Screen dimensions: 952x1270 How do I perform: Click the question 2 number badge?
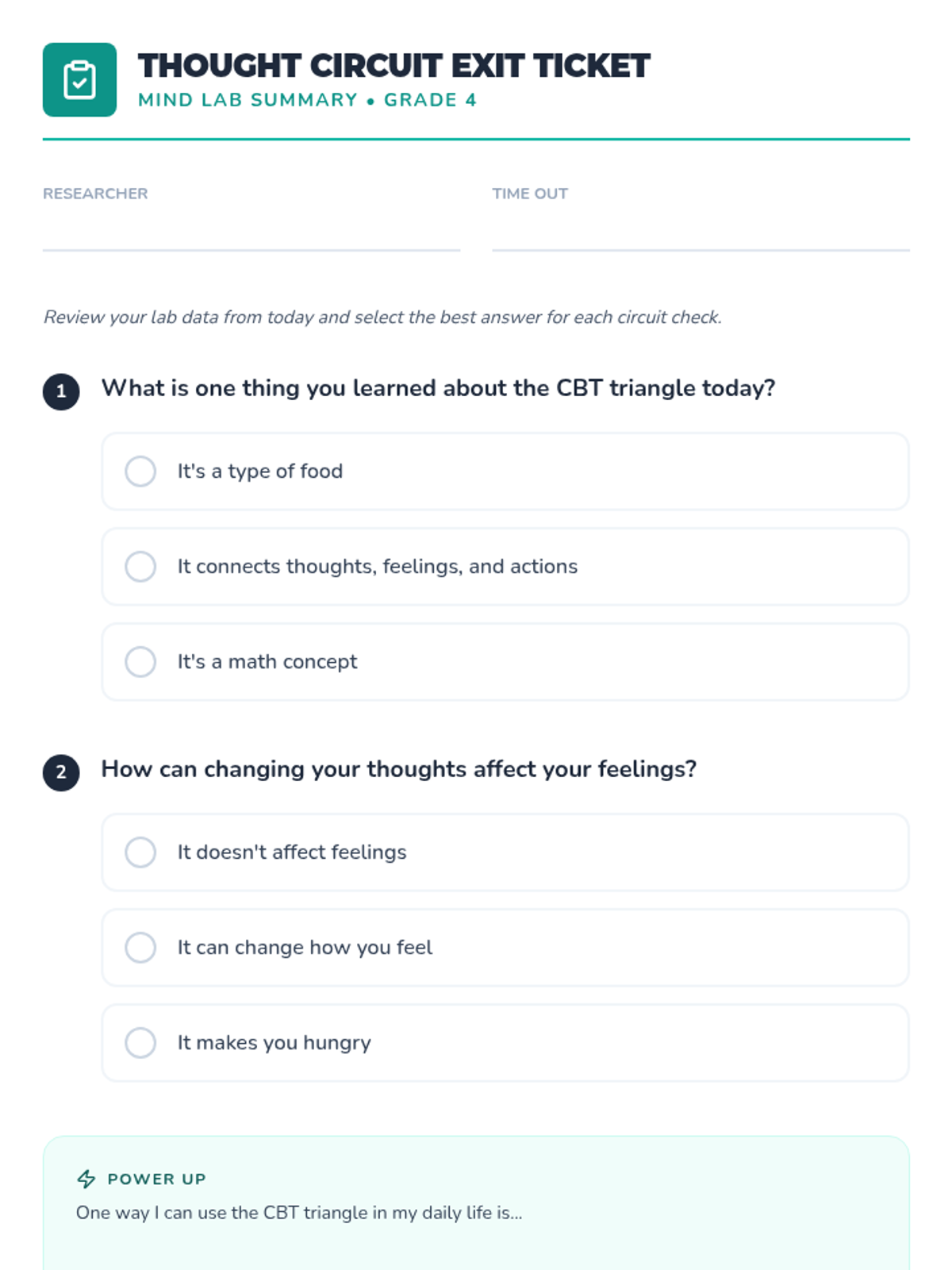pyautogui.click(x=61, y=772)
